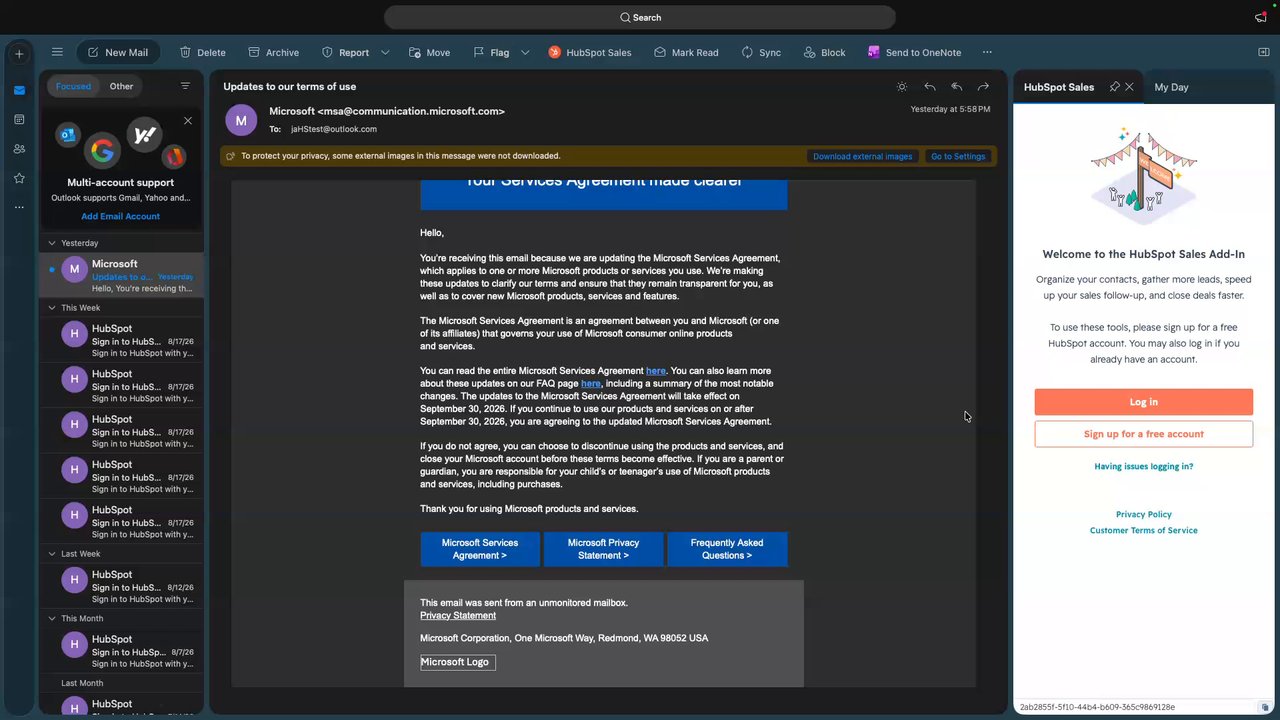Sync the mailbox
This screenshot has height=720, width=1280.
point(761,52)
